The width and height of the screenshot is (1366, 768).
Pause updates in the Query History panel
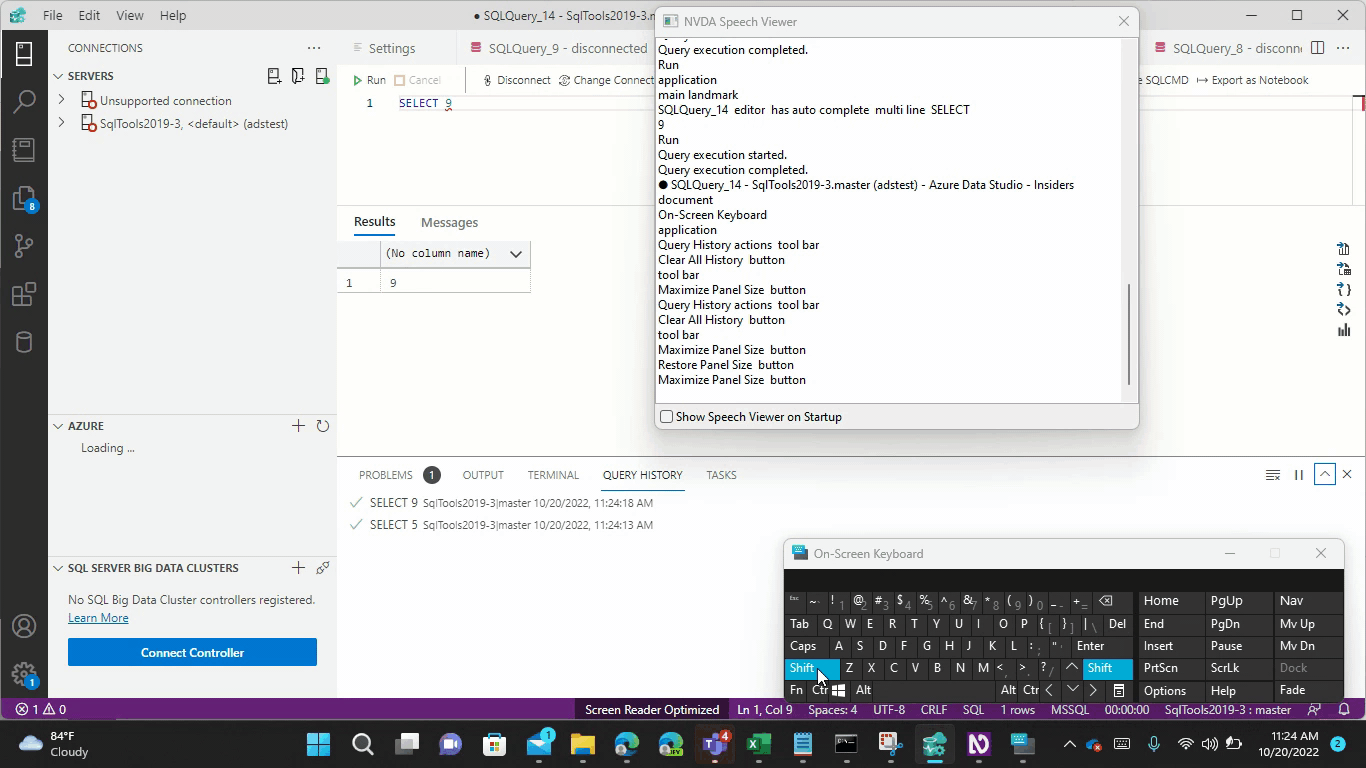coord(1298,474)
